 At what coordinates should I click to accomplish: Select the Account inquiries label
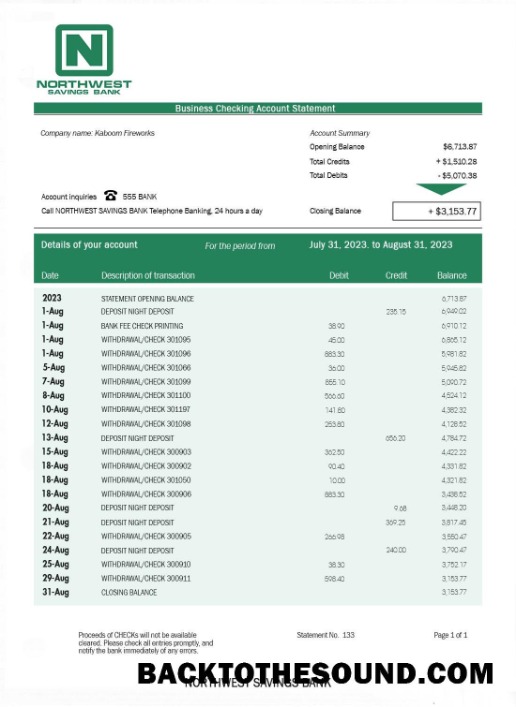point(69,197)
